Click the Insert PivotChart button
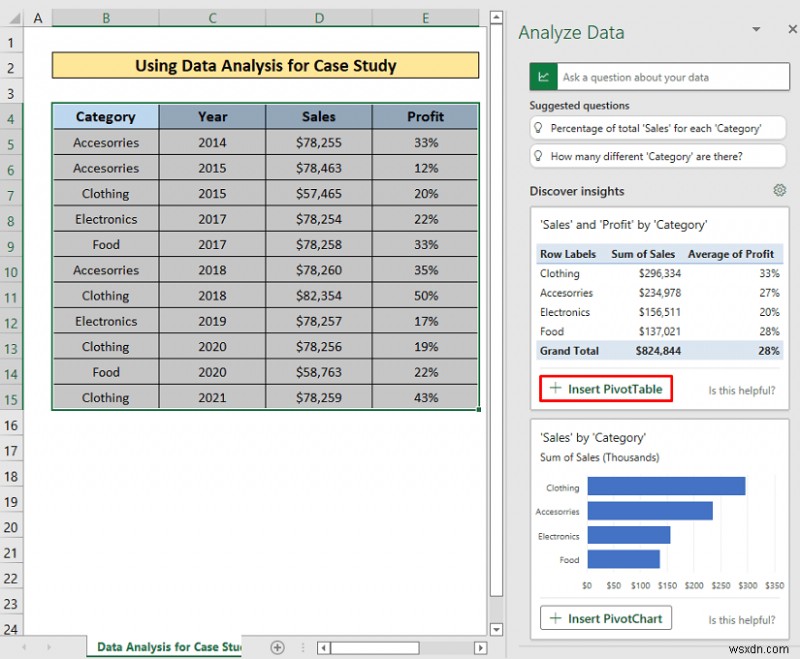This screenshot has width=800, height=659. click(605, 618)
